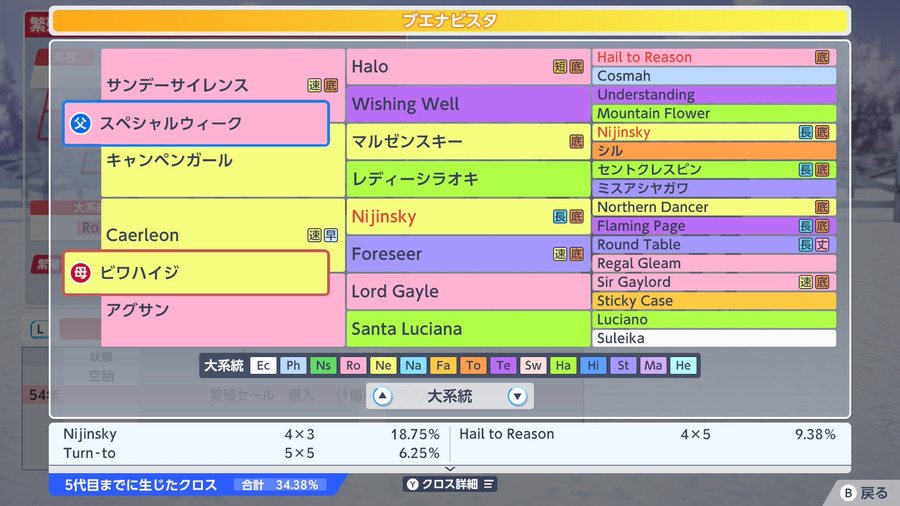Click the Northern Dancer ancestor row
This screenshot has height=506, width=900.
(714, 207)
